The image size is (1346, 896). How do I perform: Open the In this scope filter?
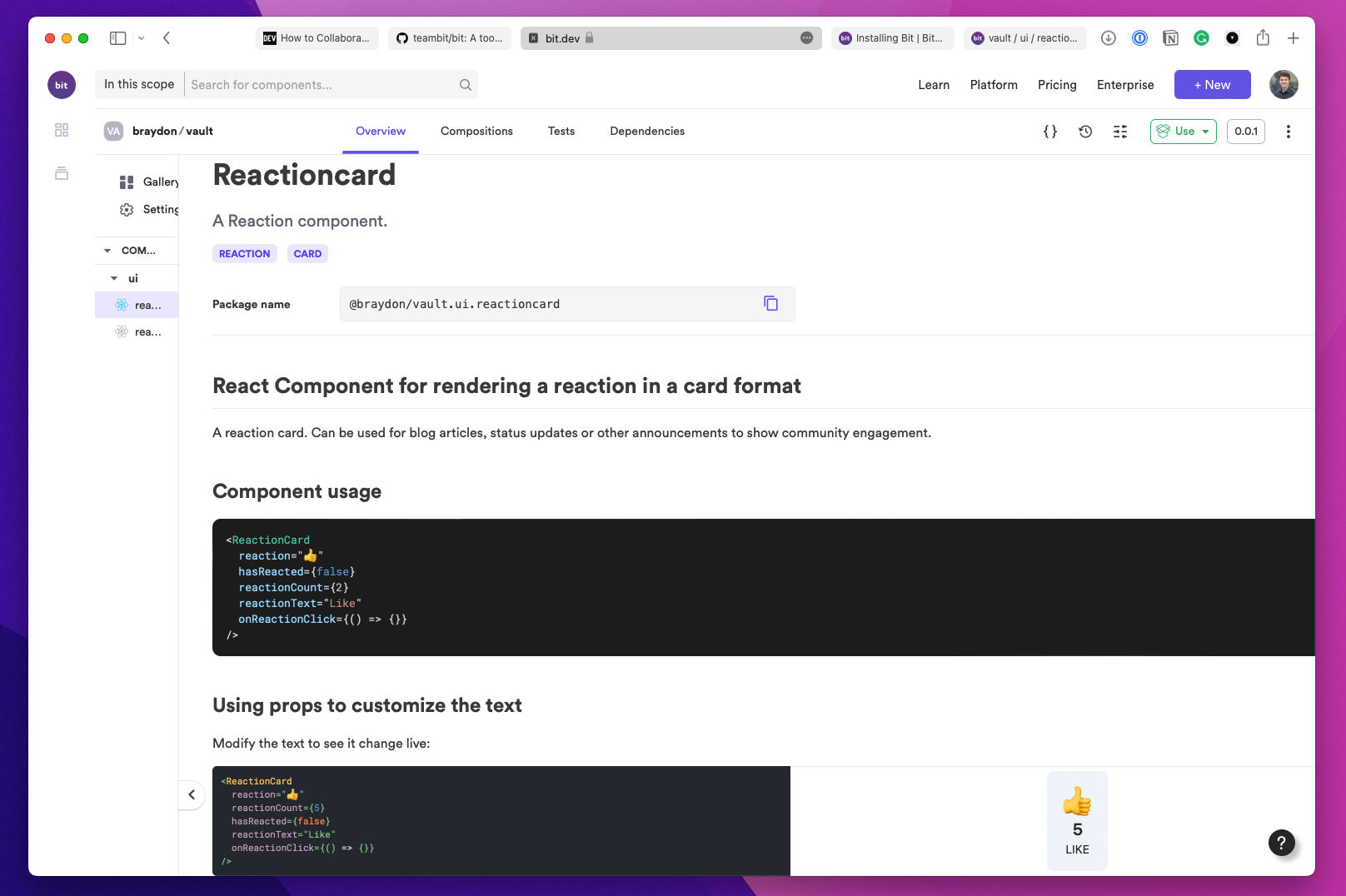(139, 85)
